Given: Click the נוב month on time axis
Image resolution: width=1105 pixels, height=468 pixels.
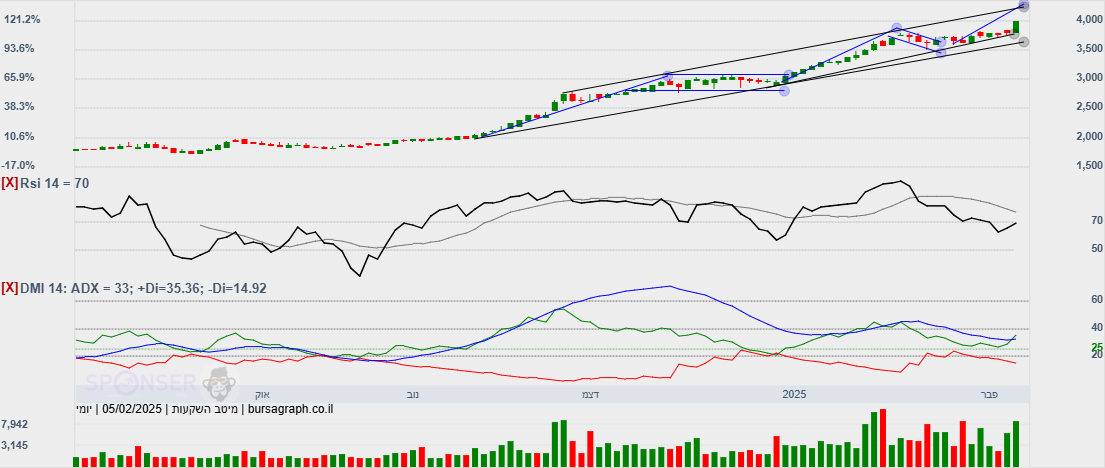Looking at the screenshot, I should (413, 394).
